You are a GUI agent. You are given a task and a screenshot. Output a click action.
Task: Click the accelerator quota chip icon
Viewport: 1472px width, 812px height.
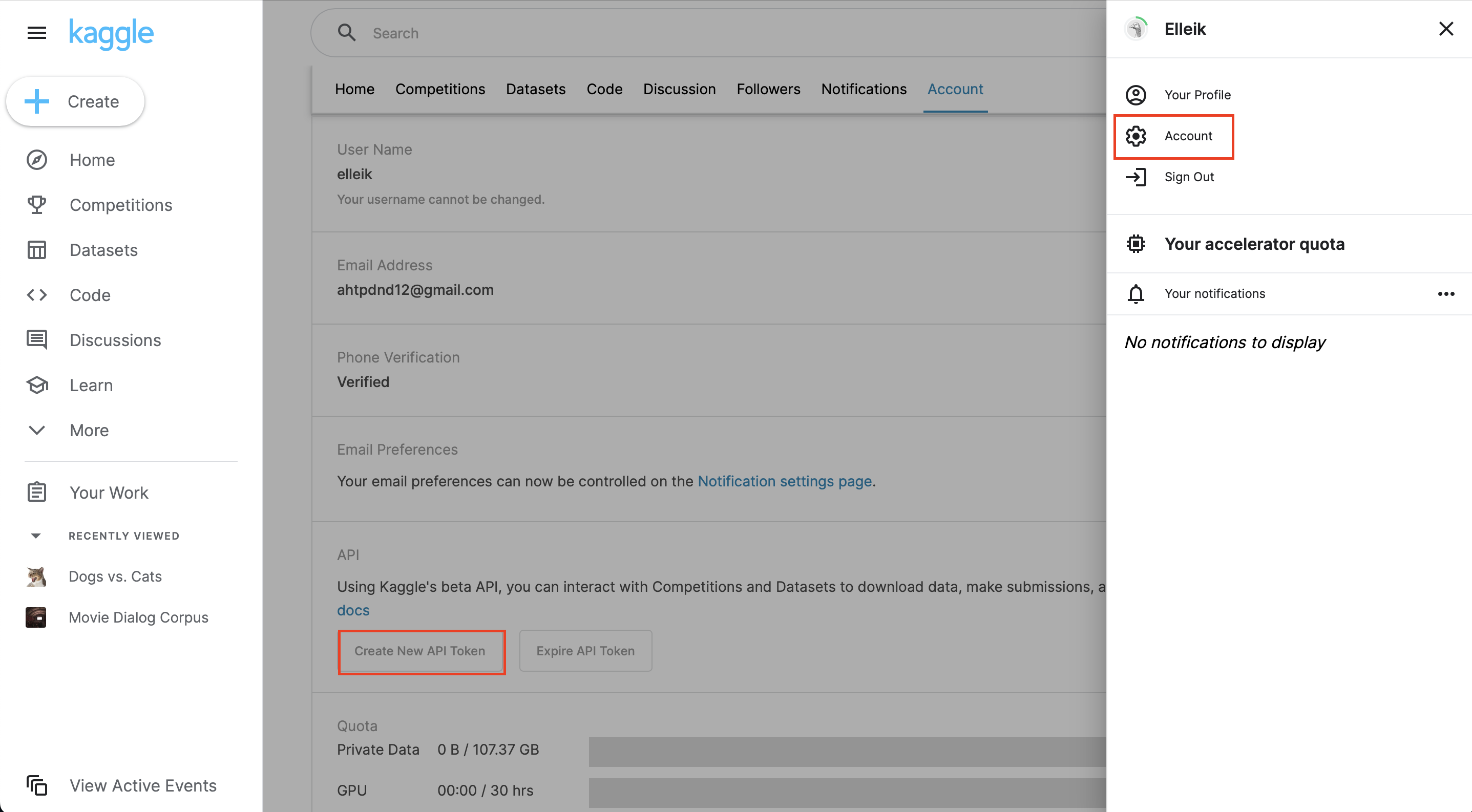click(x=1135, y=244)
